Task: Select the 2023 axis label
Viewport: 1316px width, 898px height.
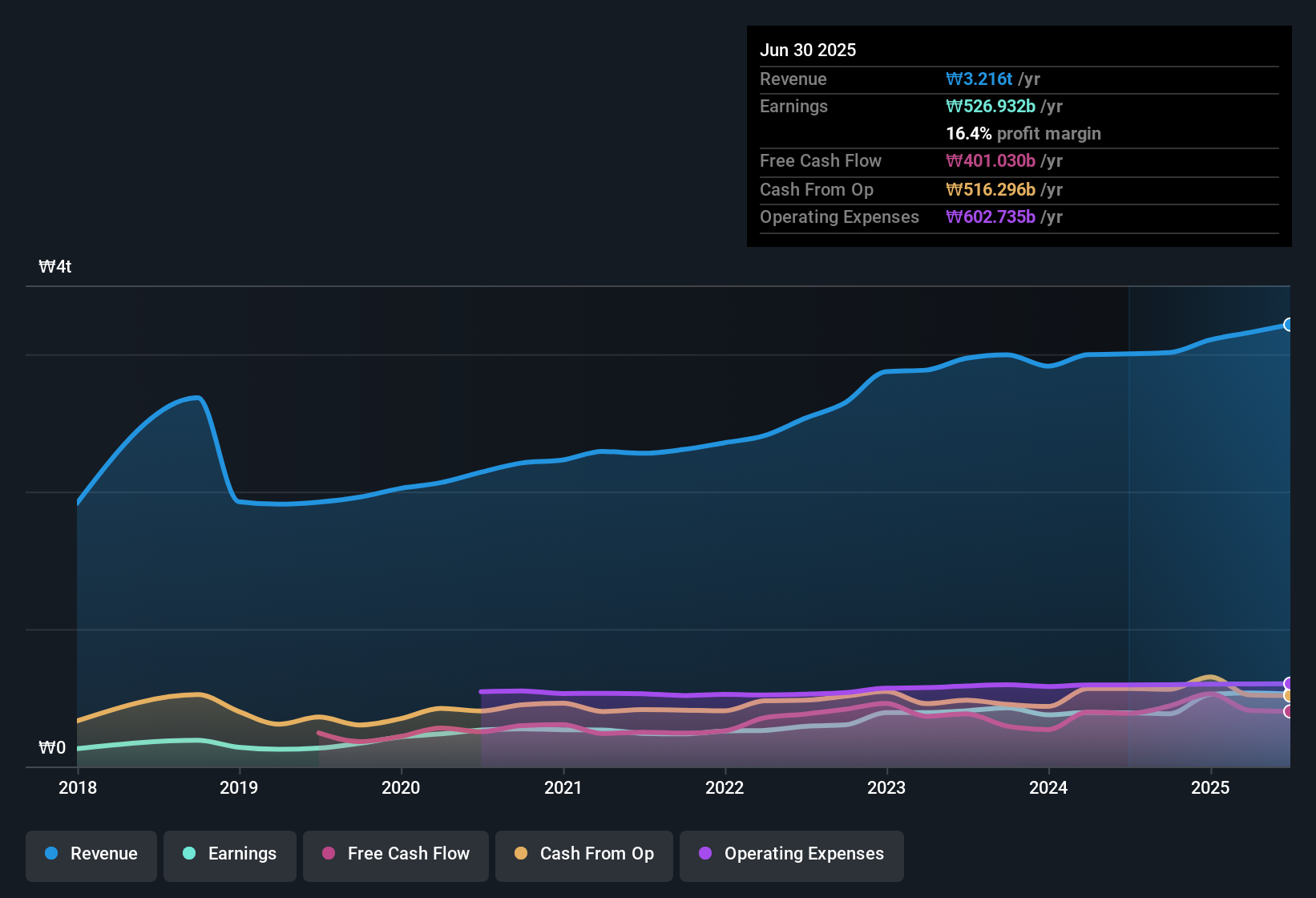Action: tap(886, 788)
